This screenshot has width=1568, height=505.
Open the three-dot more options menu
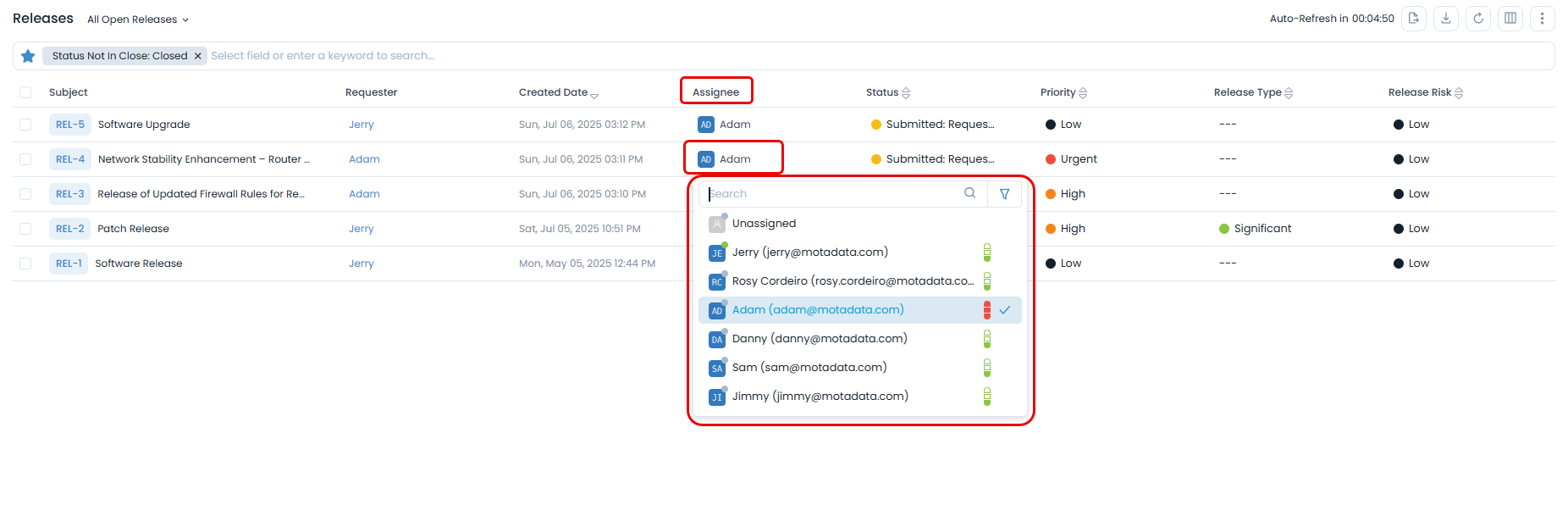point(1542,19)
